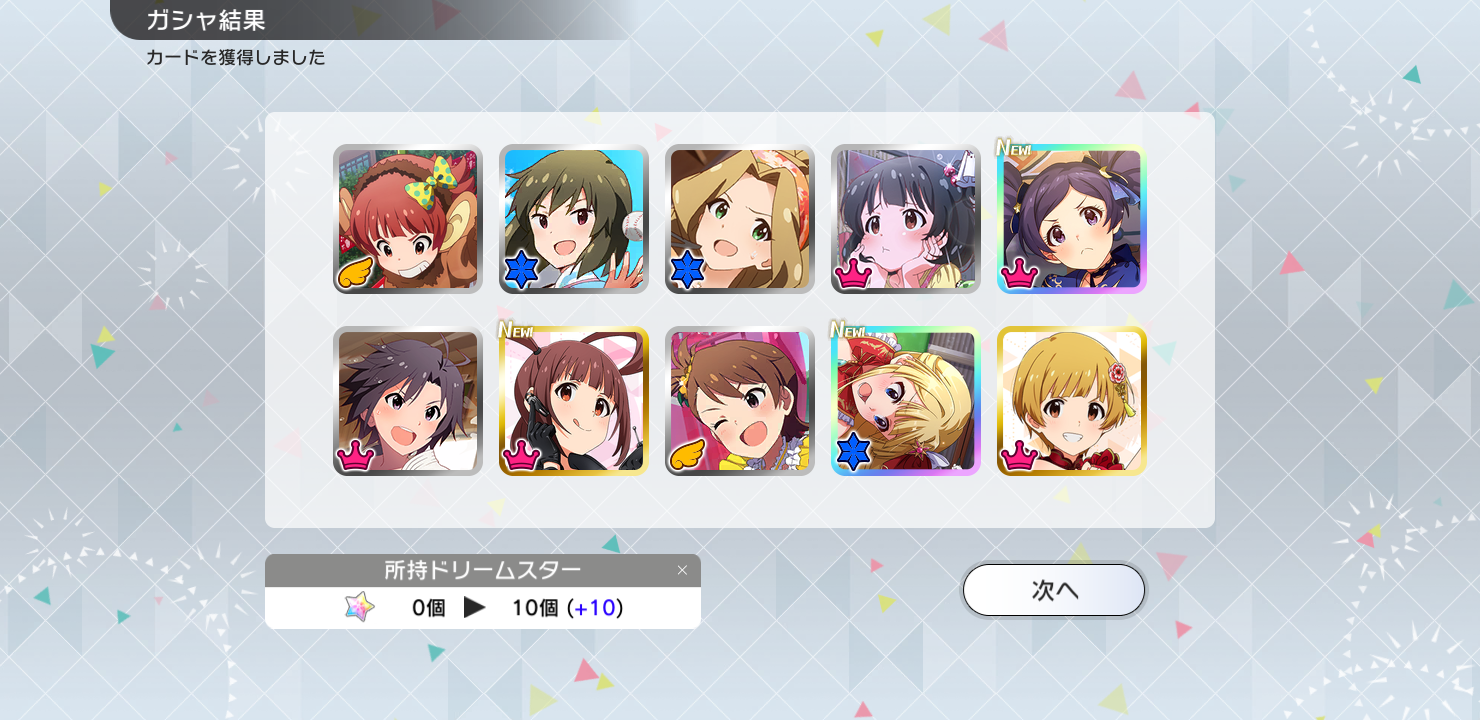1480x720 pixels.
Task: Click the blue star on rainbow blonde card
Action: pos(853,453)
